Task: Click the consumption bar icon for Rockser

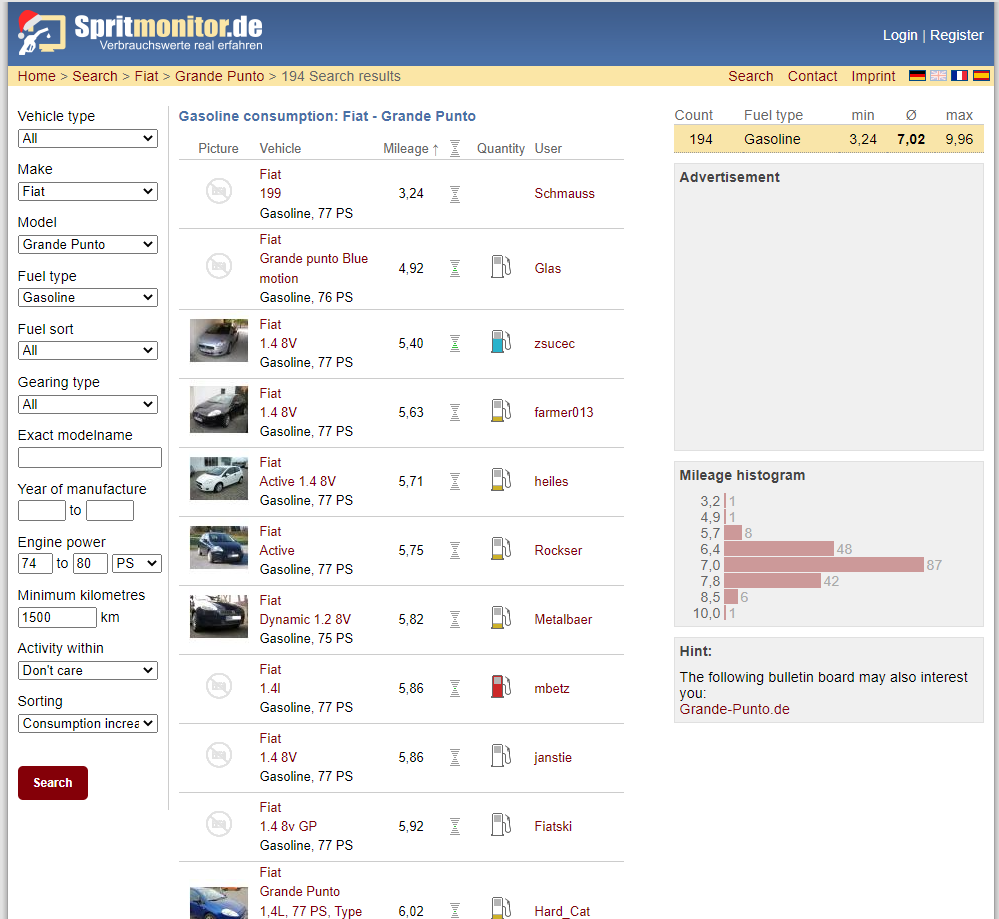Action: click(455, 551)
